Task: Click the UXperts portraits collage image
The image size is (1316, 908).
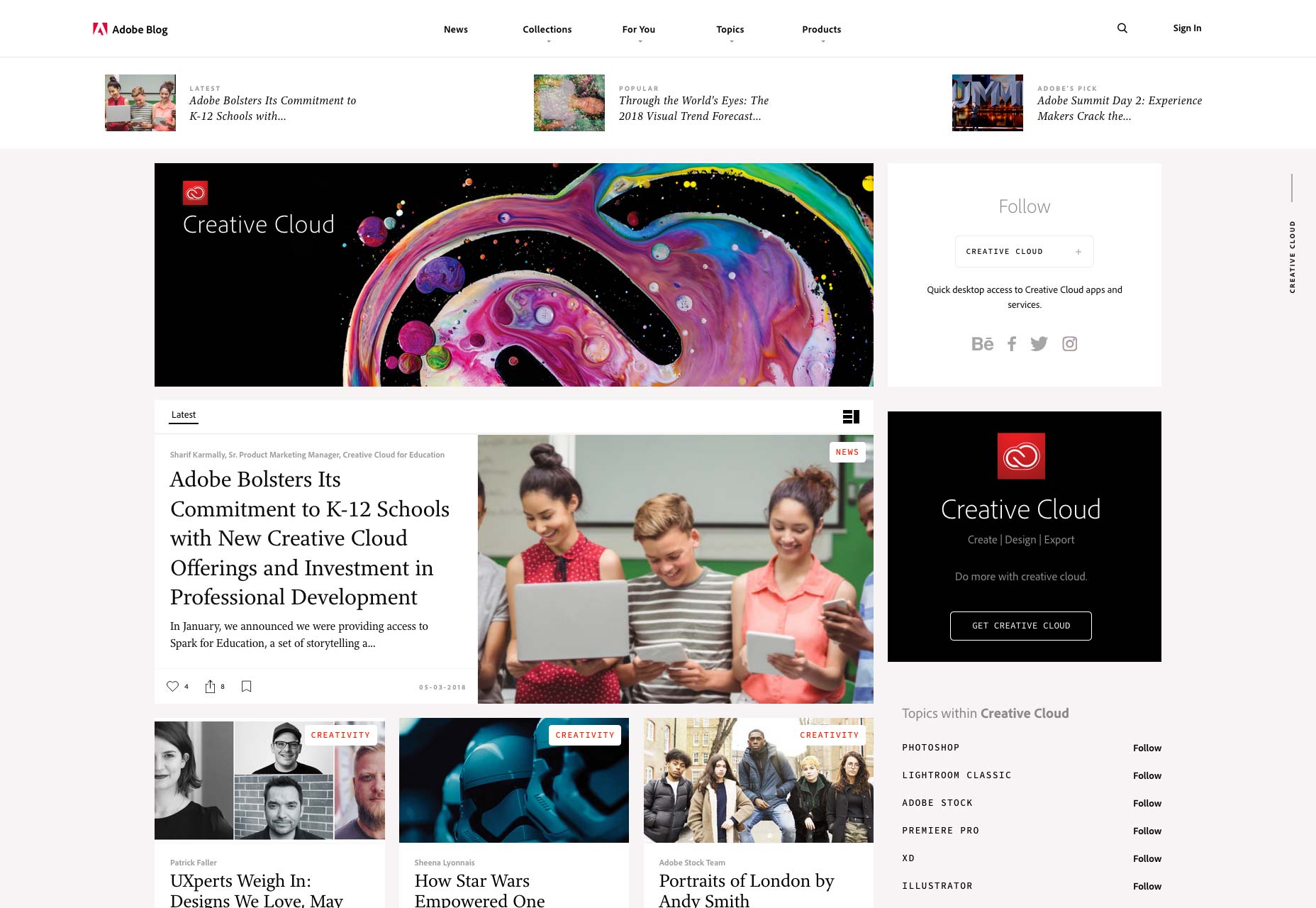Action: click(269, 780)
